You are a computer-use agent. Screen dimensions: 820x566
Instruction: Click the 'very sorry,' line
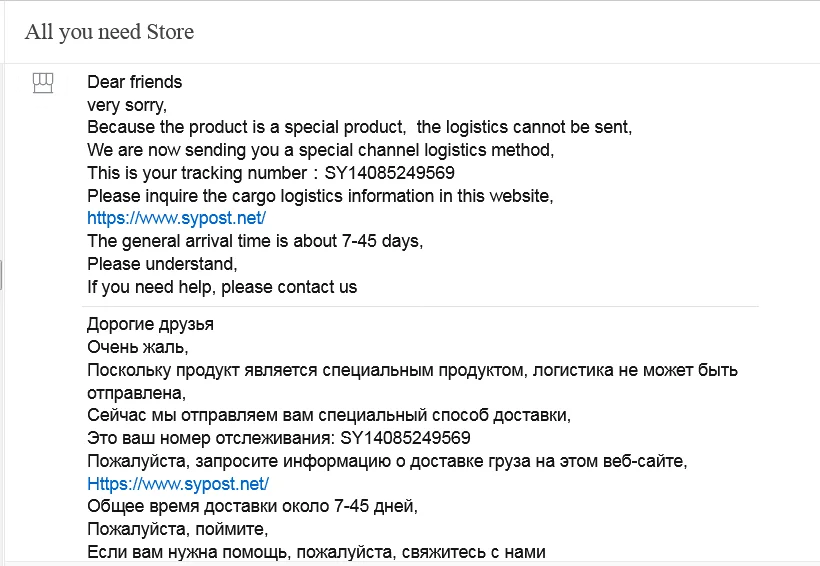(x=127, y=105)
